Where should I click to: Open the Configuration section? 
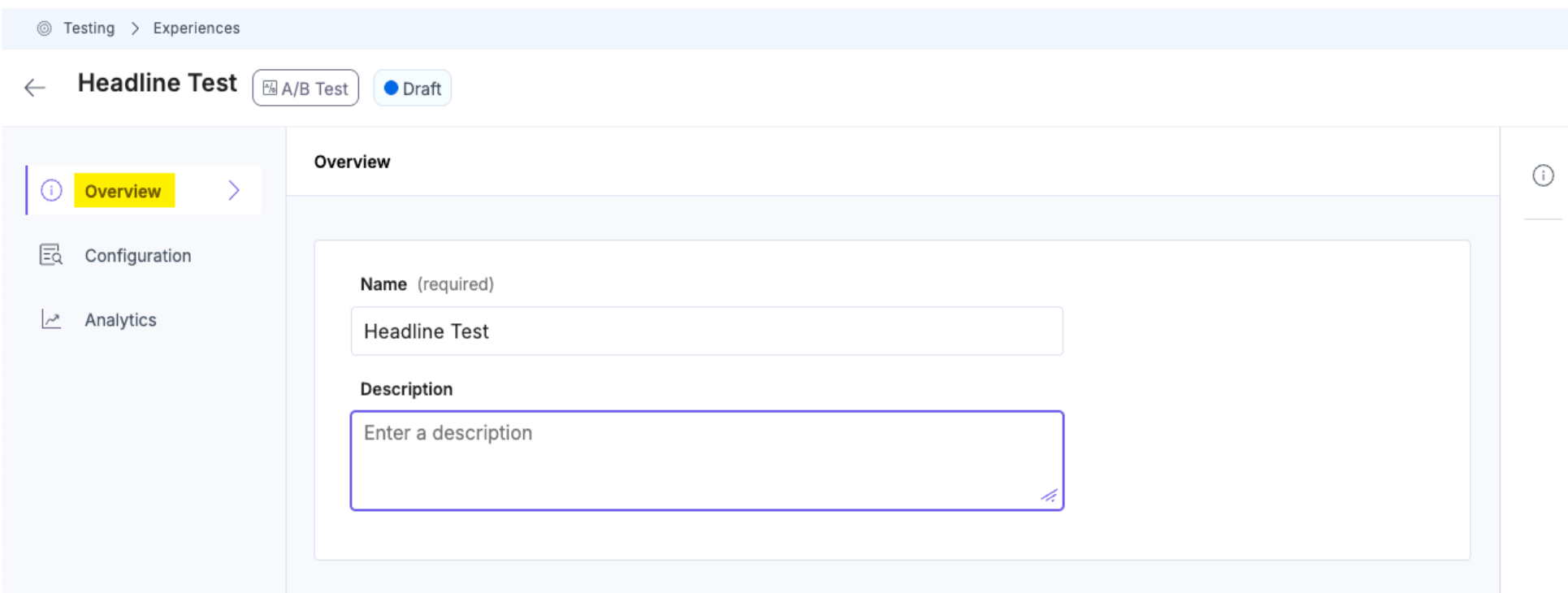point(138,256)
